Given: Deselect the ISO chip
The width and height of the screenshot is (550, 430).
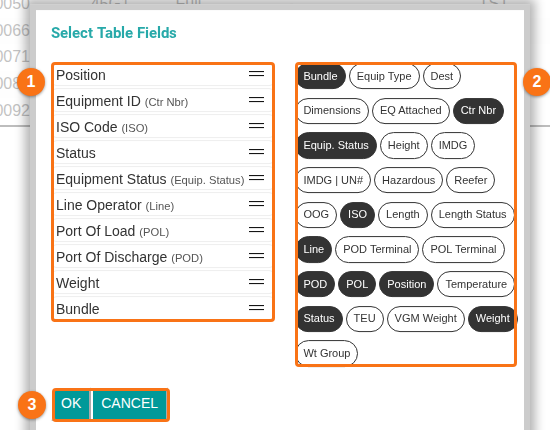Looking at the screenshot, I should click(x=357, y=214).
